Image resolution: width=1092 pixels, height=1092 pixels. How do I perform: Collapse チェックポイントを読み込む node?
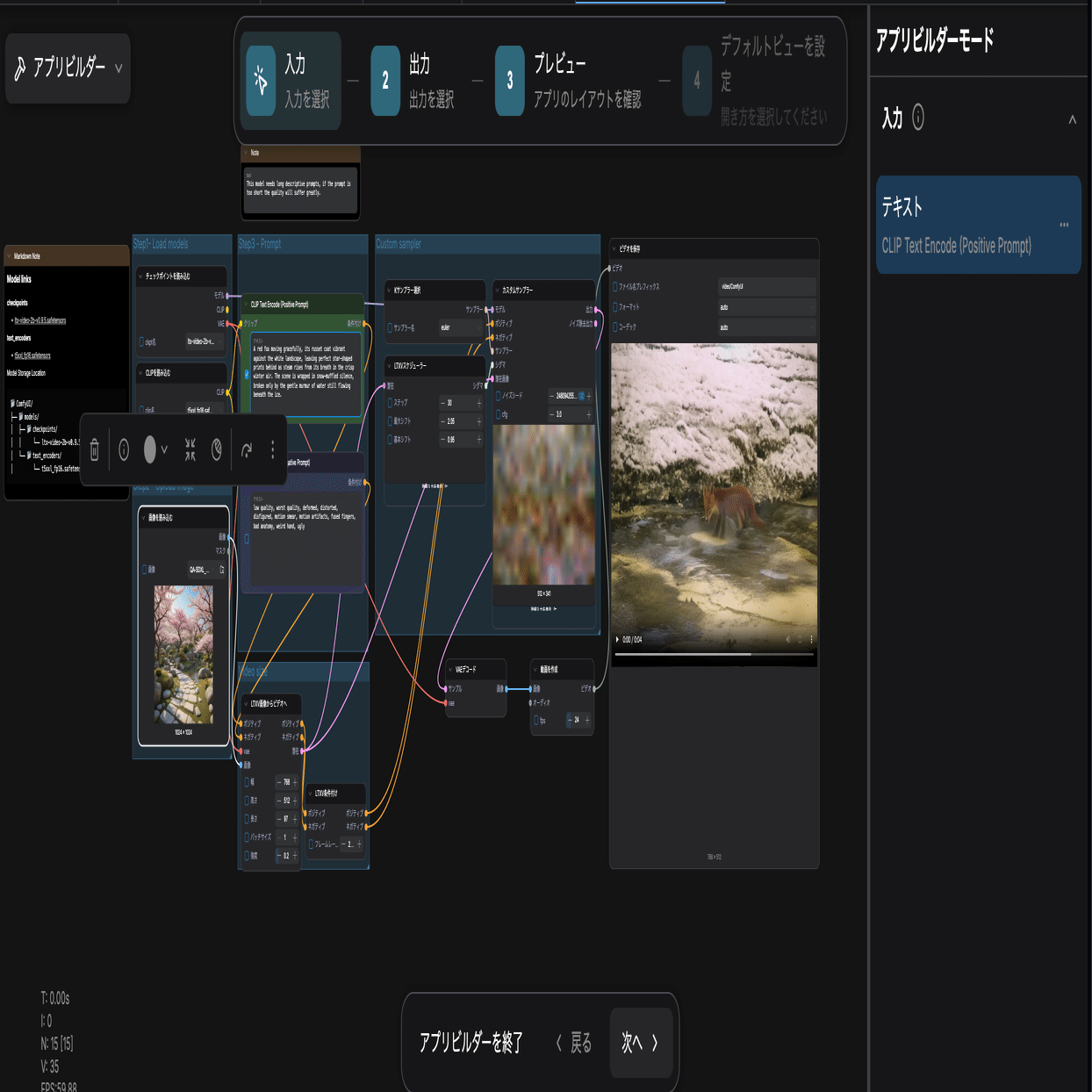coord(141,276)
